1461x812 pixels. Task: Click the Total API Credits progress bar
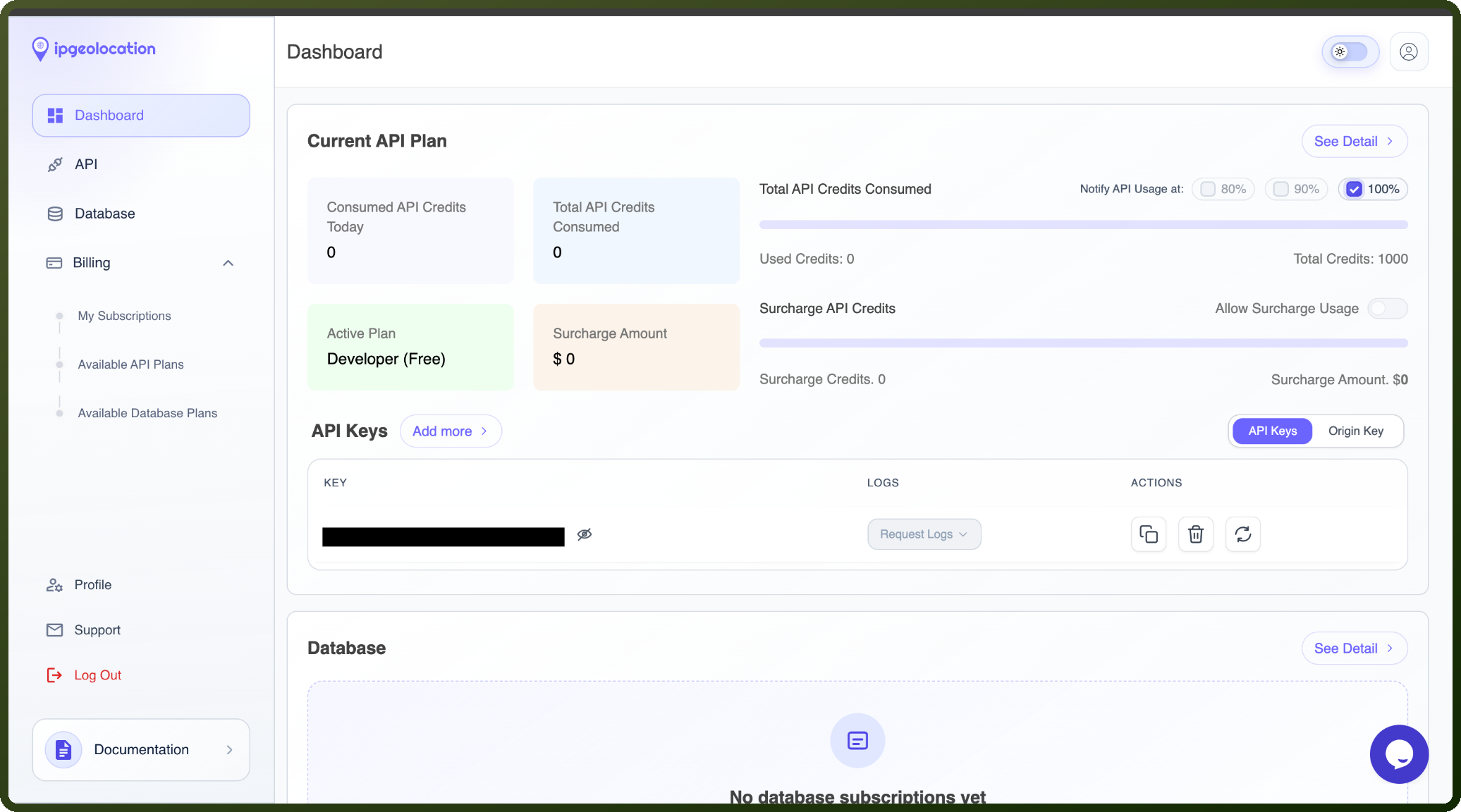tap(1083, 225)
